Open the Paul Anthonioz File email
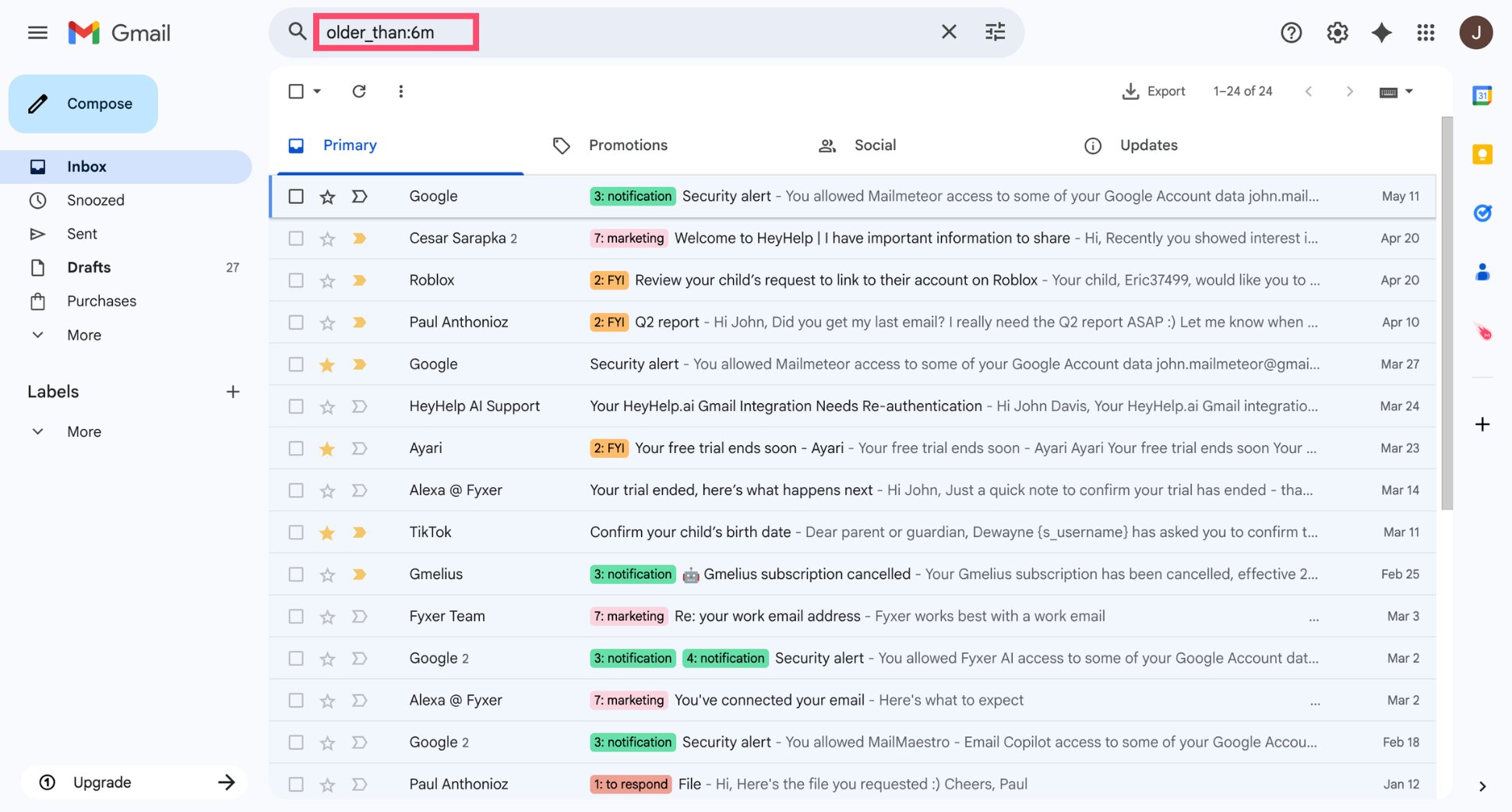 pos(852,782)
